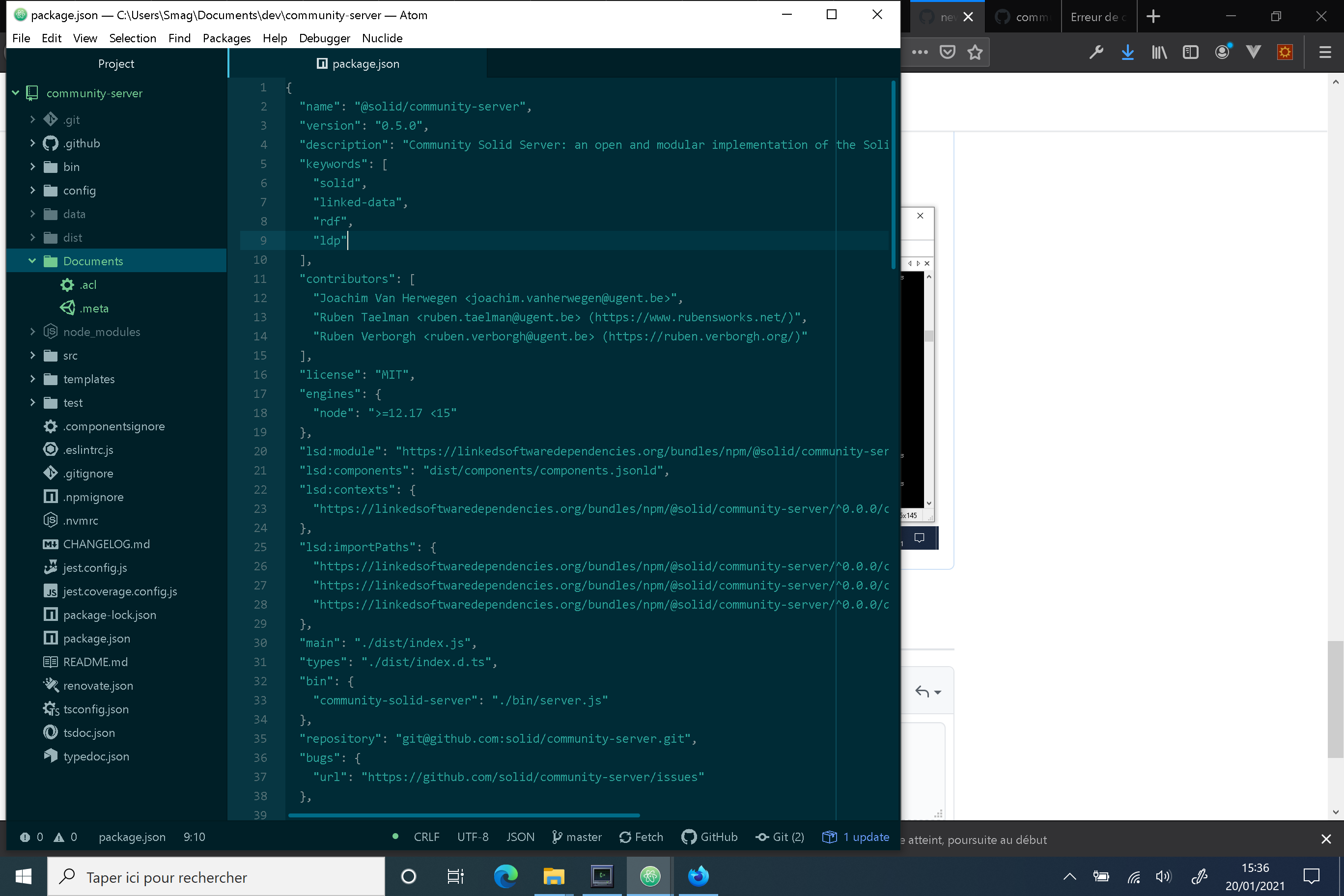Open Firefox downloads icon
1344x896 pixels.
coord(1127,52)
